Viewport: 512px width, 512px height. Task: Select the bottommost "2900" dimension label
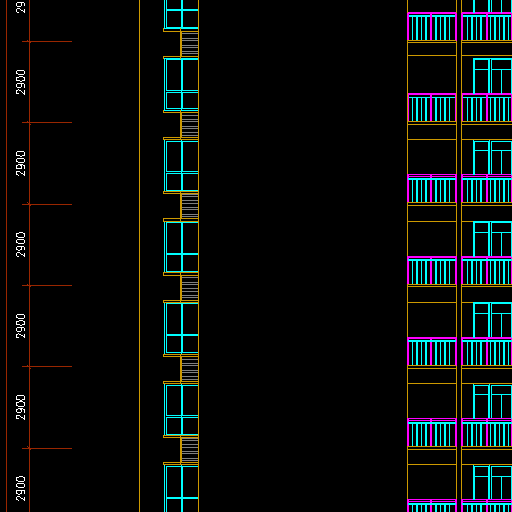pos(21,489)
